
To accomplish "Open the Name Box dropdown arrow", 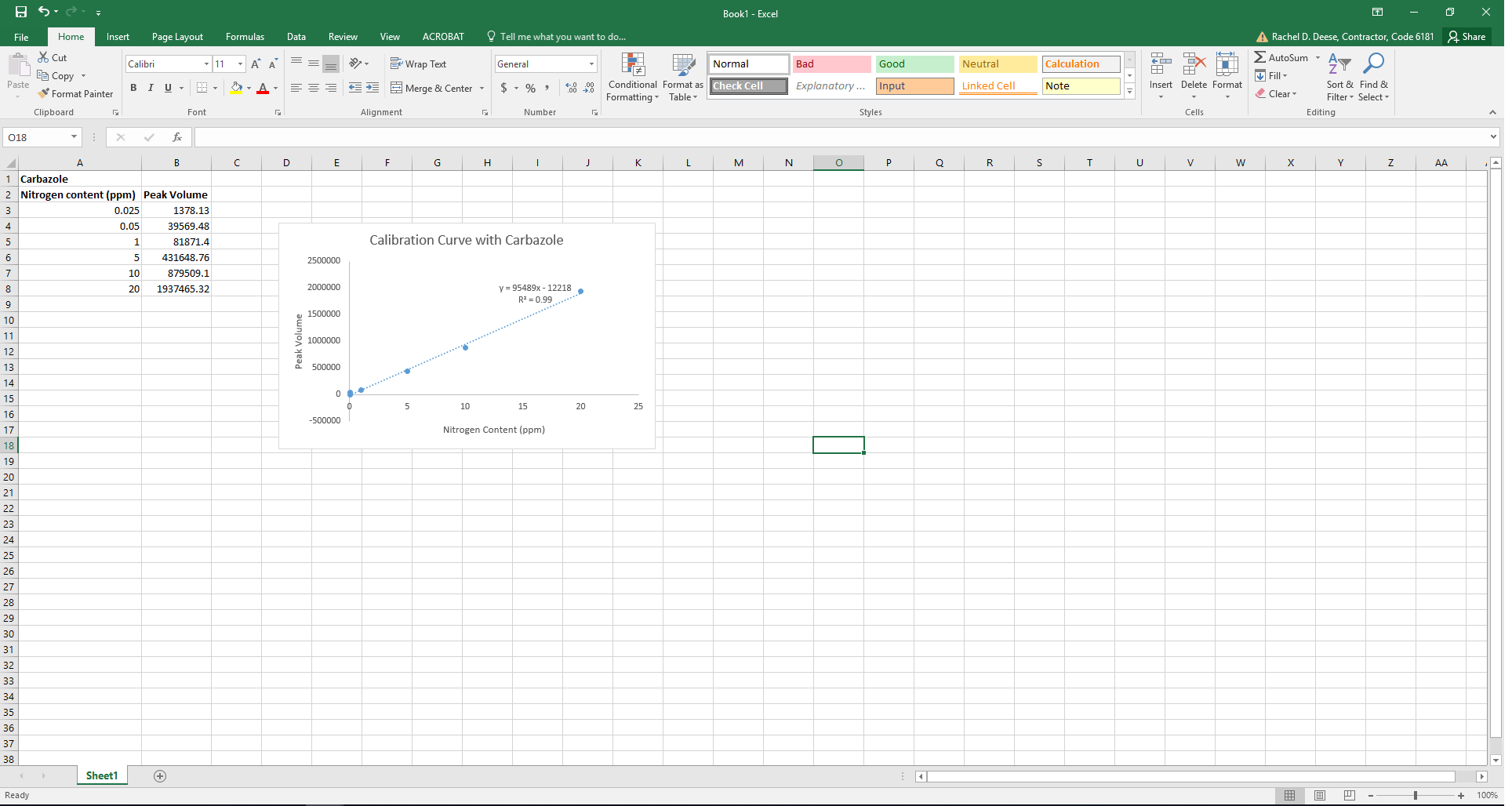I will pos(75,137).
